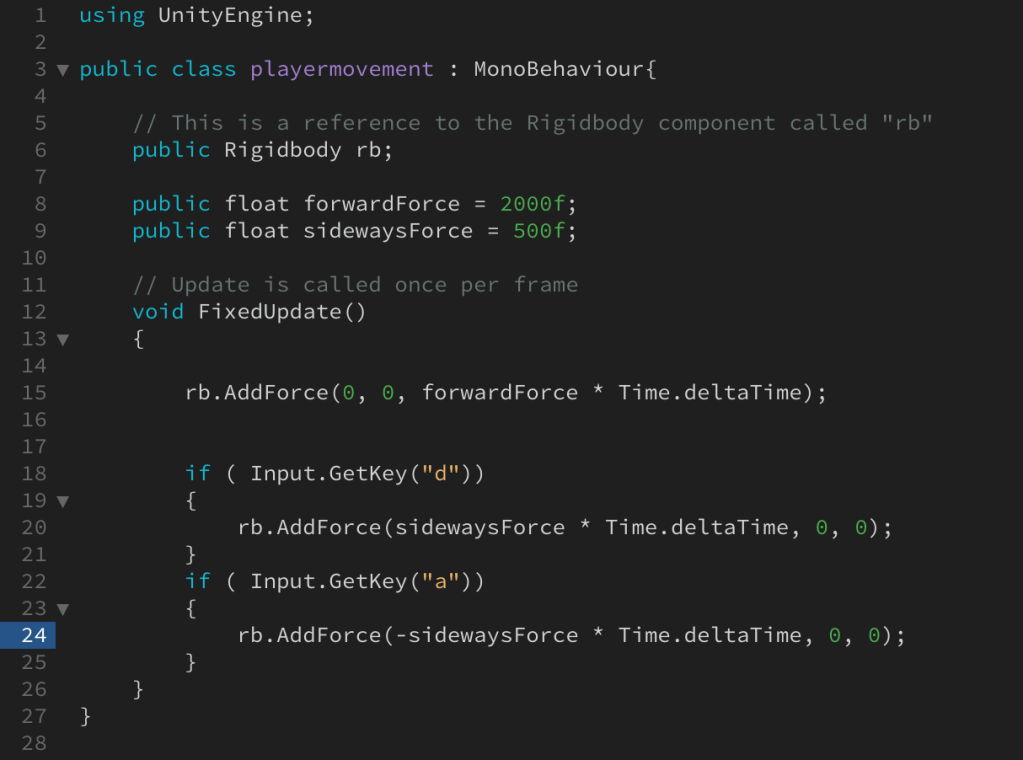This screenshot has height=760, width=1023.
Task: Click the comment about the Rigidbody reference
Action: [532, 123]
